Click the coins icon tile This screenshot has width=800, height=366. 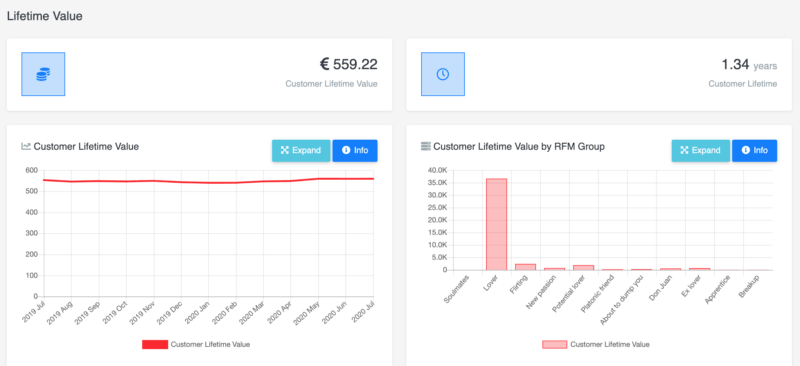(43, 74)
